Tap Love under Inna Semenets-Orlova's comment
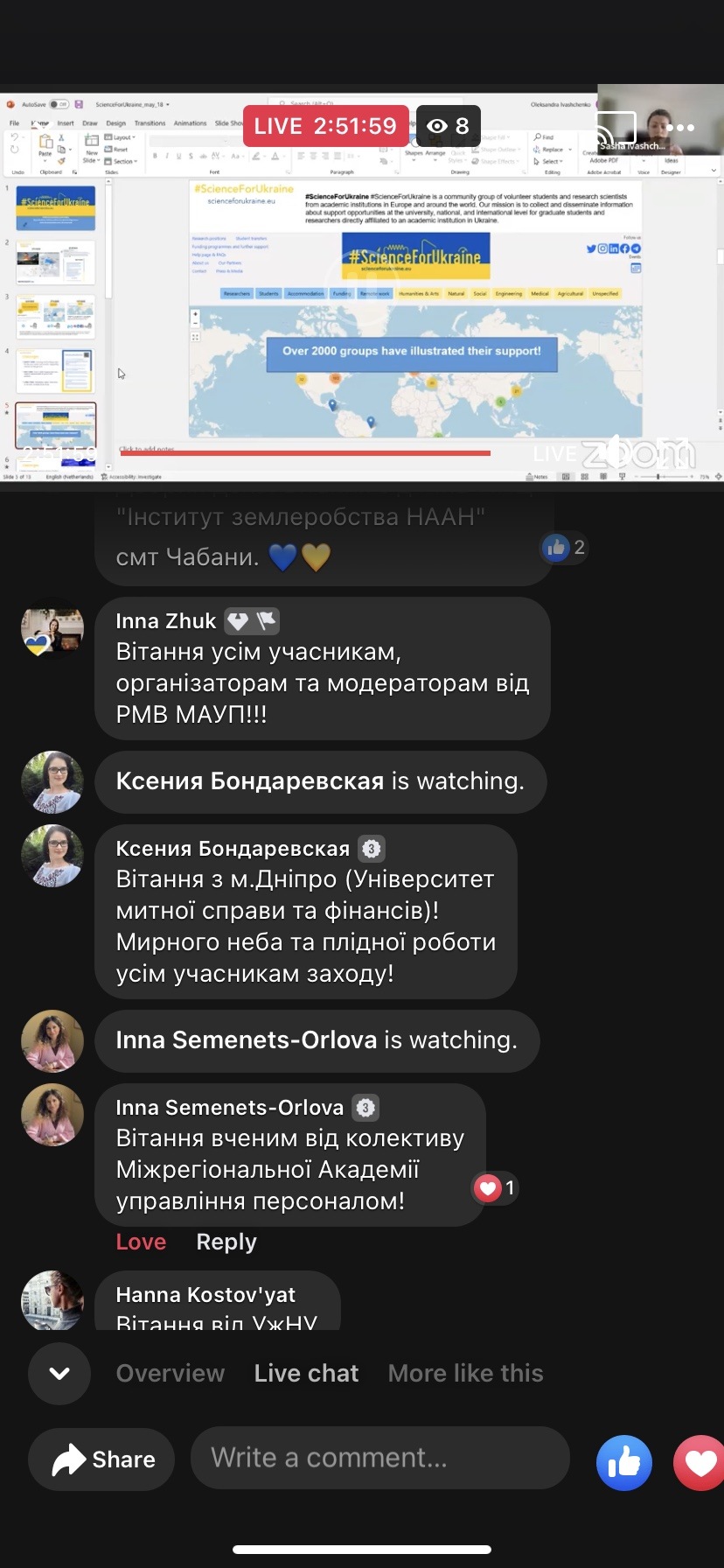This screenshot has height=1568, width=724. pyautogui.click(x=141, y=1242)
